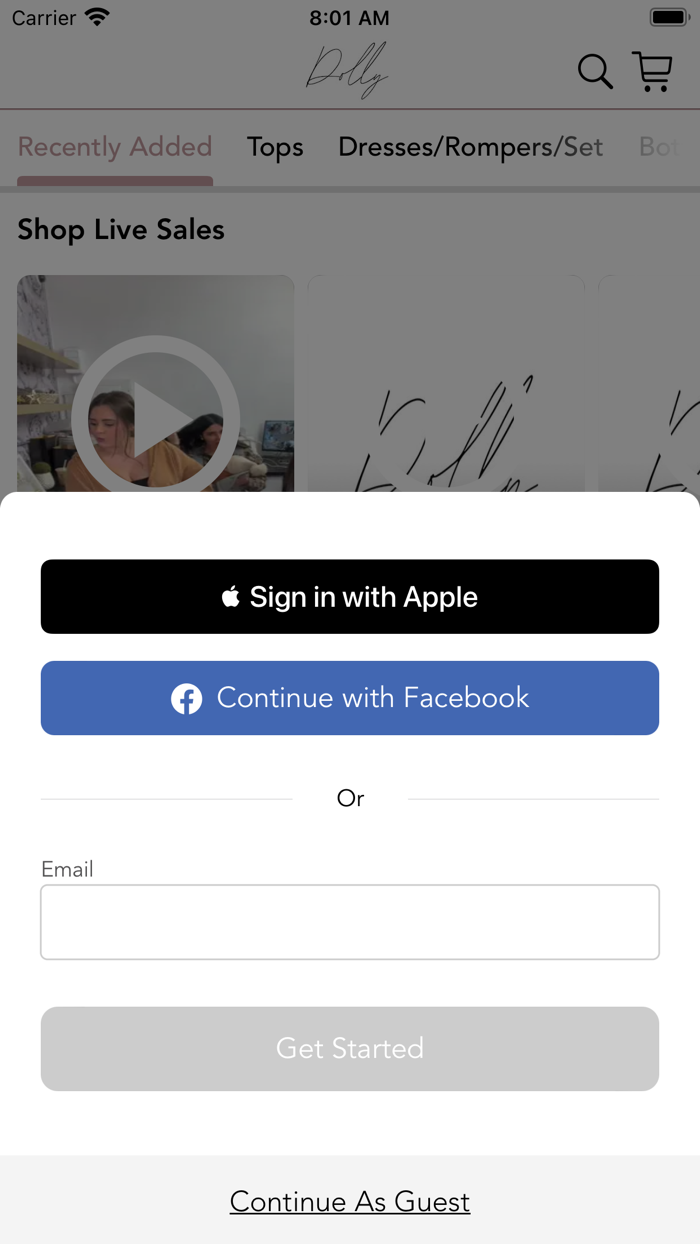Screen dimensions: 700x1244
Task: Tap the Apple logo on sign-in button
Action: pyautogui.click(x=231, y=597)
